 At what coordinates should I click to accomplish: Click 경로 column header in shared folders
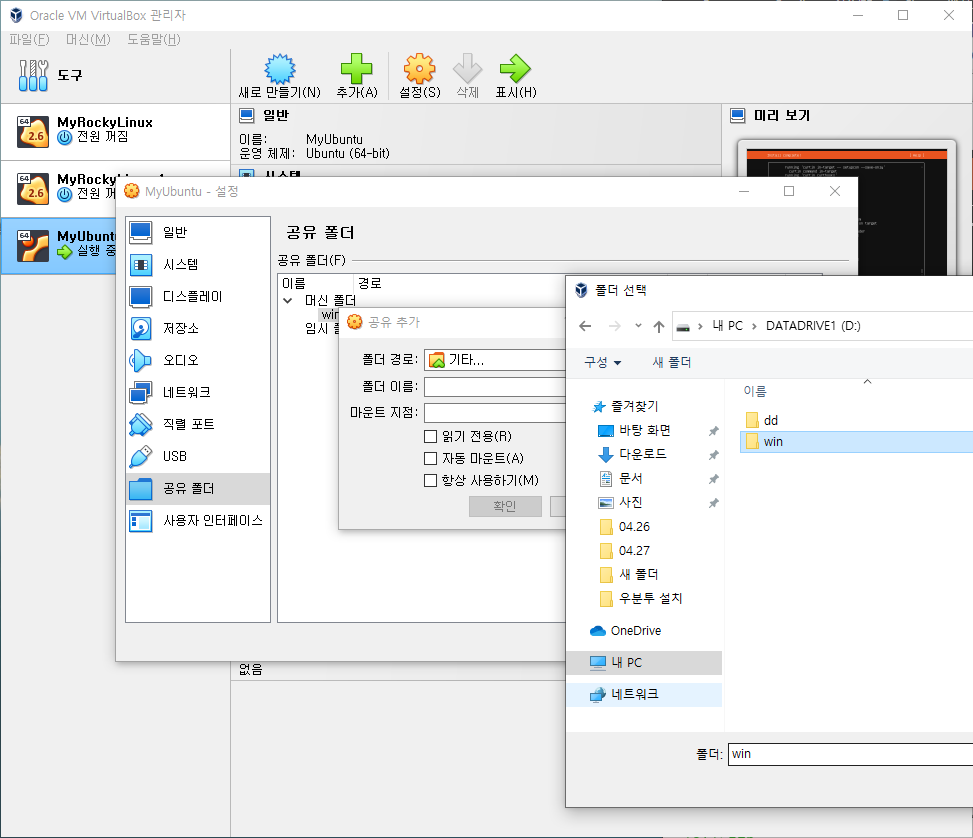(x=370, y=283)
